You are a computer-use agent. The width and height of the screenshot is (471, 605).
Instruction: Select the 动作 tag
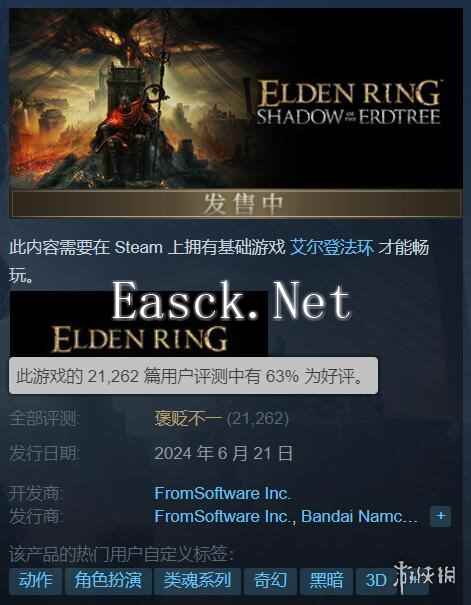pyautogui.click(x=35, y=581)
